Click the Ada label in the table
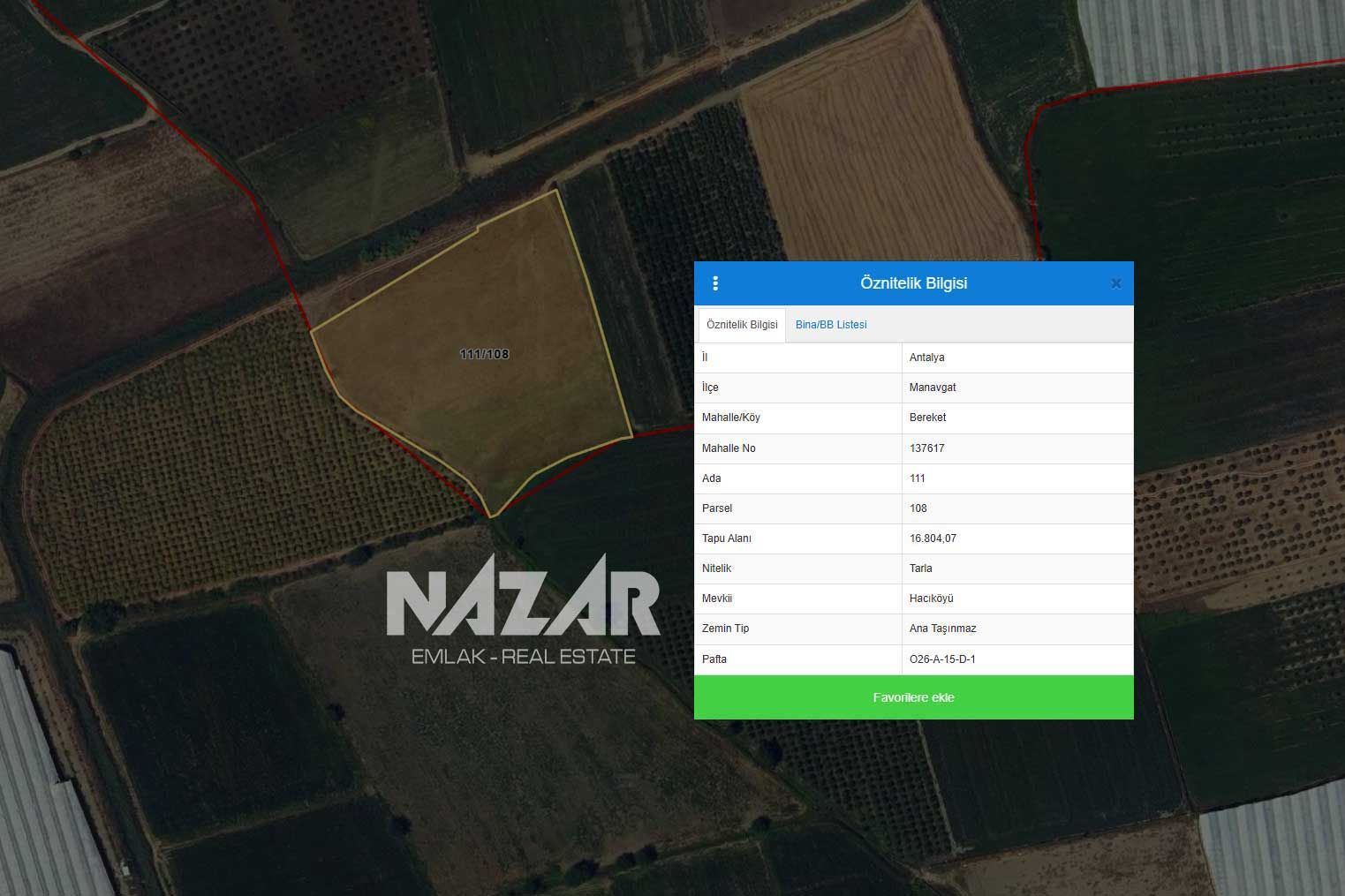This screenshot has width=1345, height=896. pos(712,478)
